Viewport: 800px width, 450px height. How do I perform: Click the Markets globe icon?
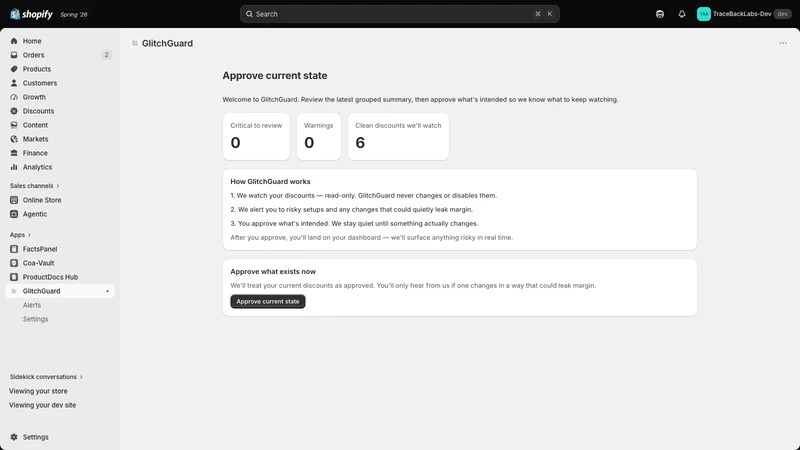click(x=14, y=139)
